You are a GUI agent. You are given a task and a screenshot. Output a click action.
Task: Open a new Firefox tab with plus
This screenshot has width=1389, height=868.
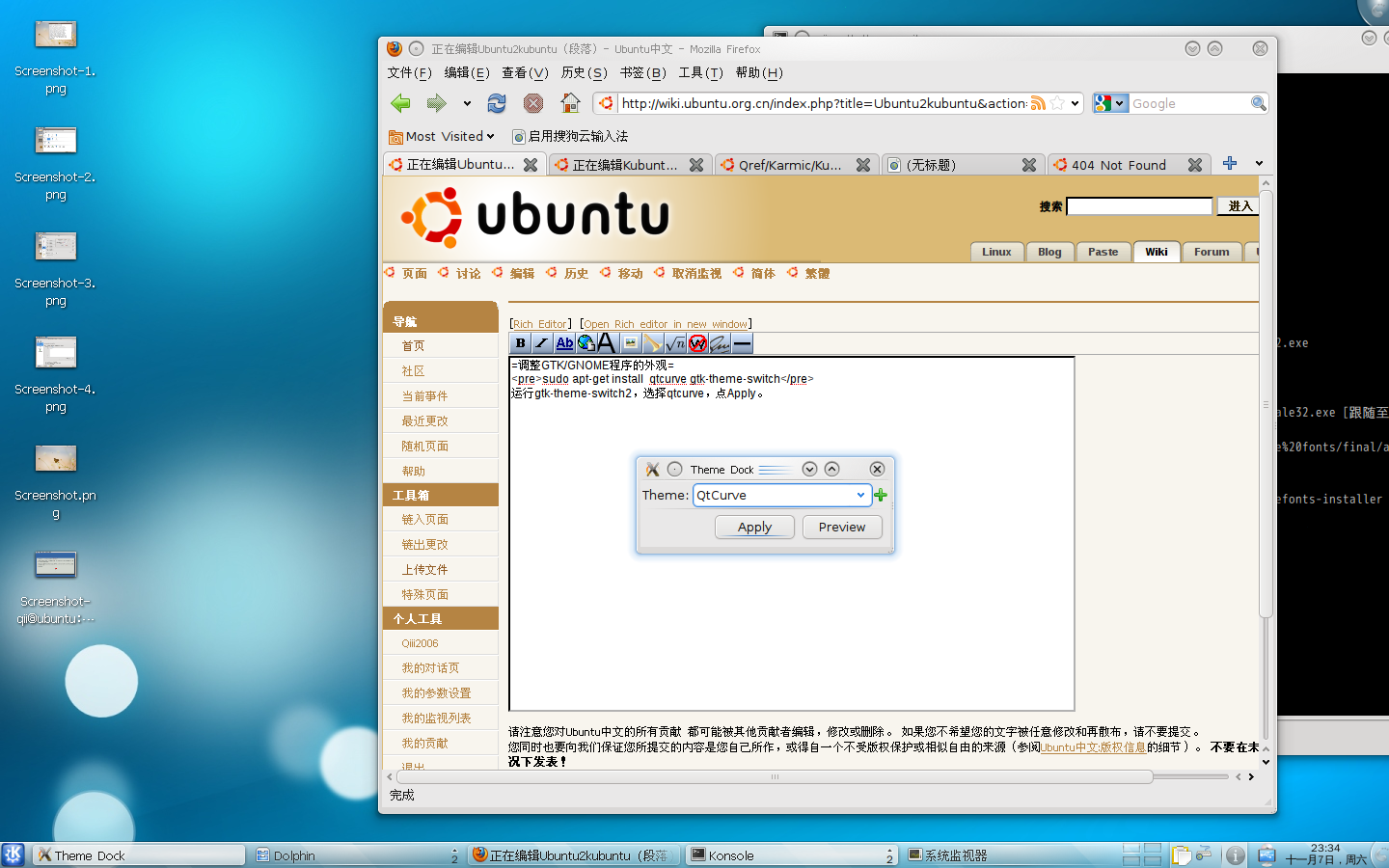(1230, 163)
